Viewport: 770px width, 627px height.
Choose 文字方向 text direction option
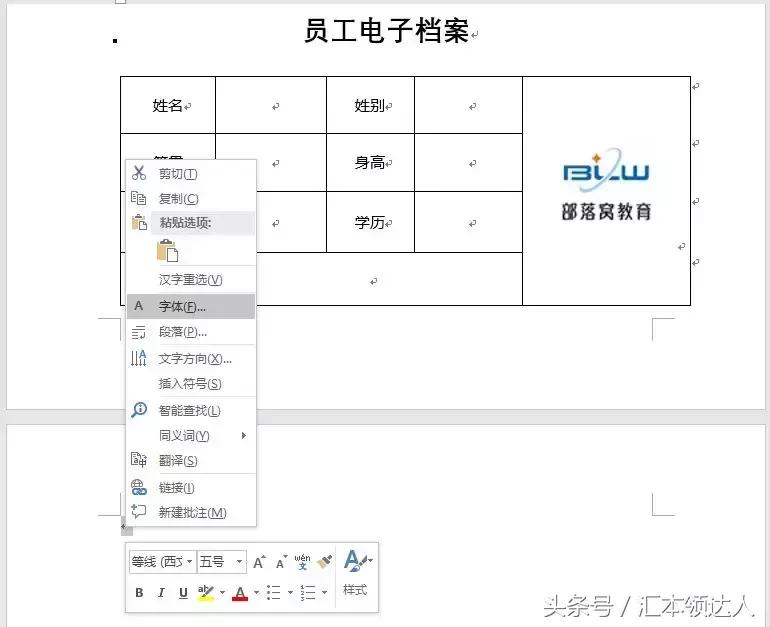pos(191,358)
